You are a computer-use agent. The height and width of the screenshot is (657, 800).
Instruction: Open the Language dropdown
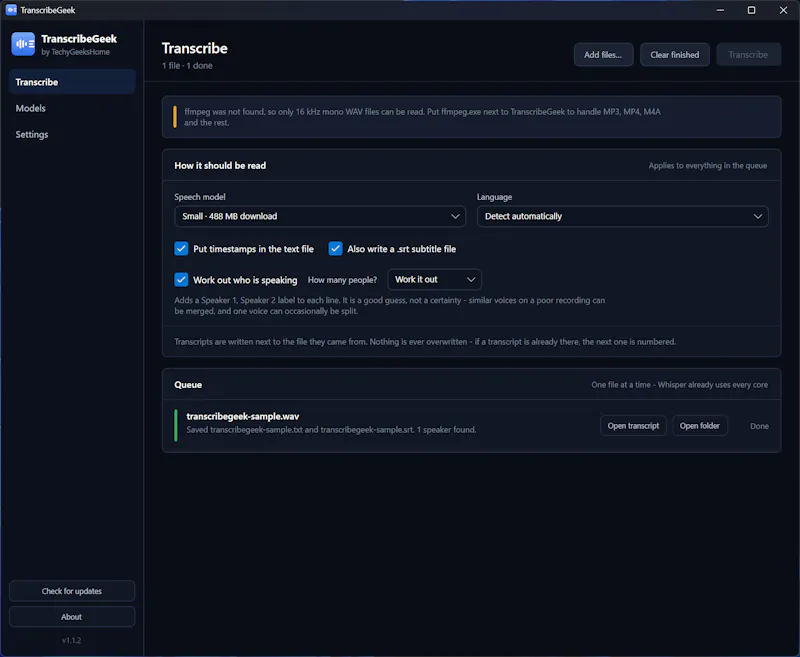[622, 216]
